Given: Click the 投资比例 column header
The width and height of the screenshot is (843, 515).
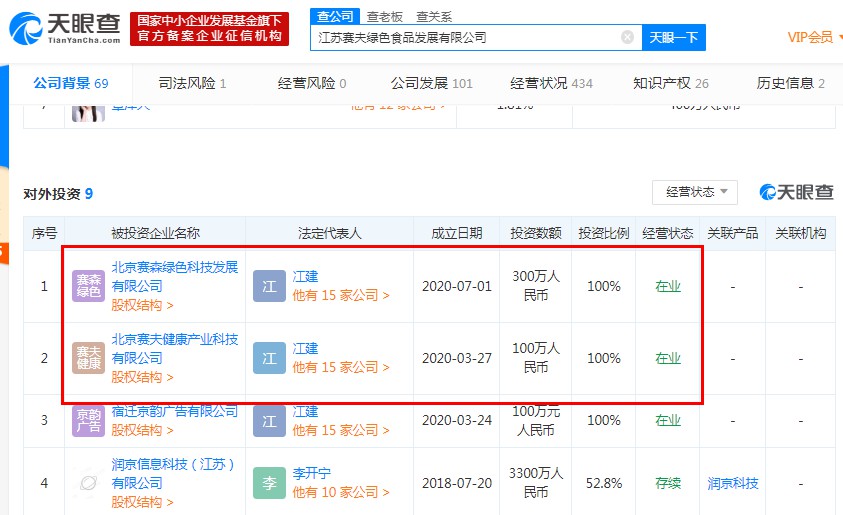Looking at the screenshot, I should [604, 233].
